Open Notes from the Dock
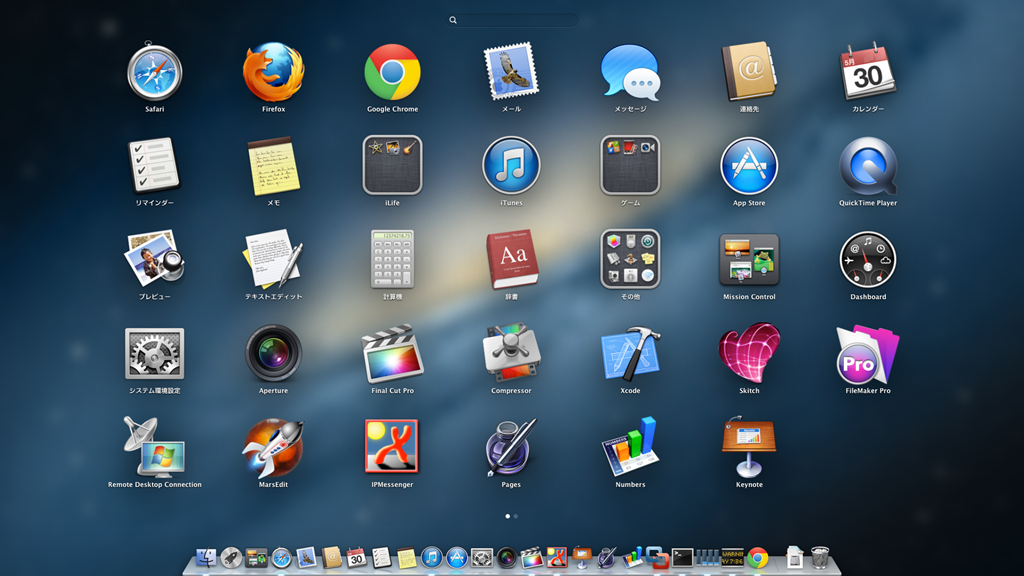This screenshot has height=576, width=1024. tap(406, 558)
